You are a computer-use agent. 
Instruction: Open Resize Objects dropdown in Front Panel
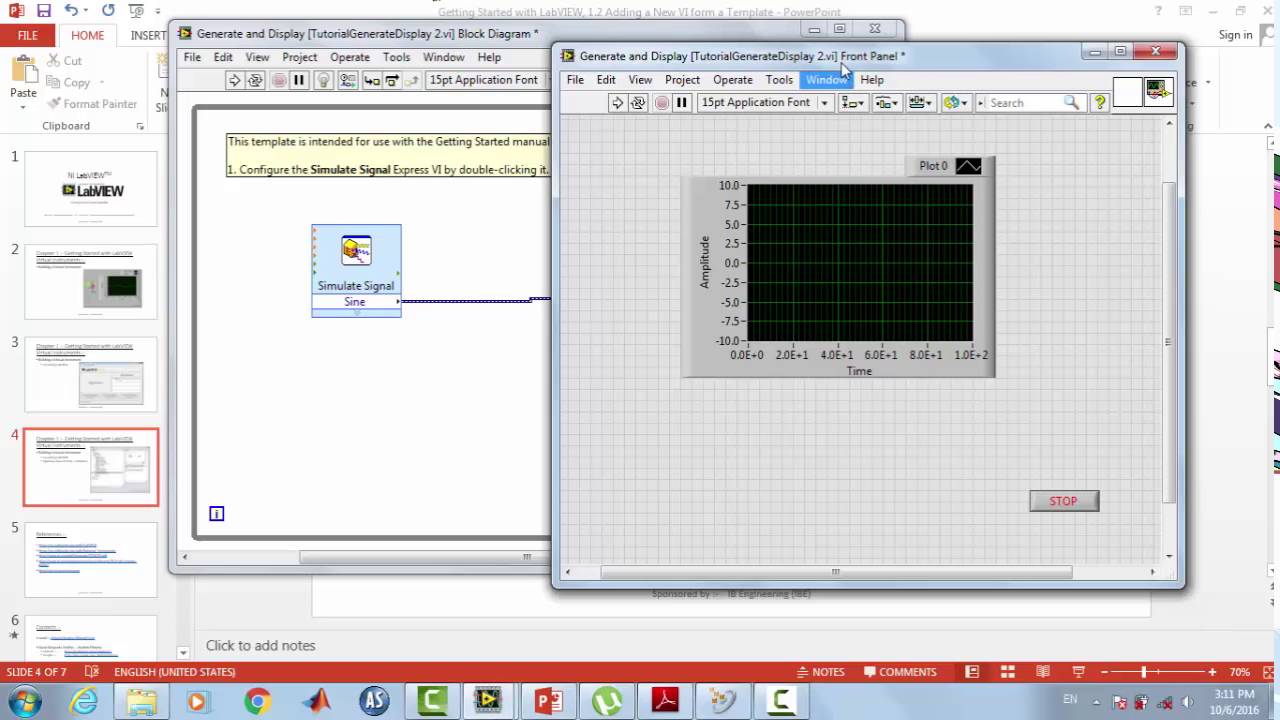click(x=920, y=102)
